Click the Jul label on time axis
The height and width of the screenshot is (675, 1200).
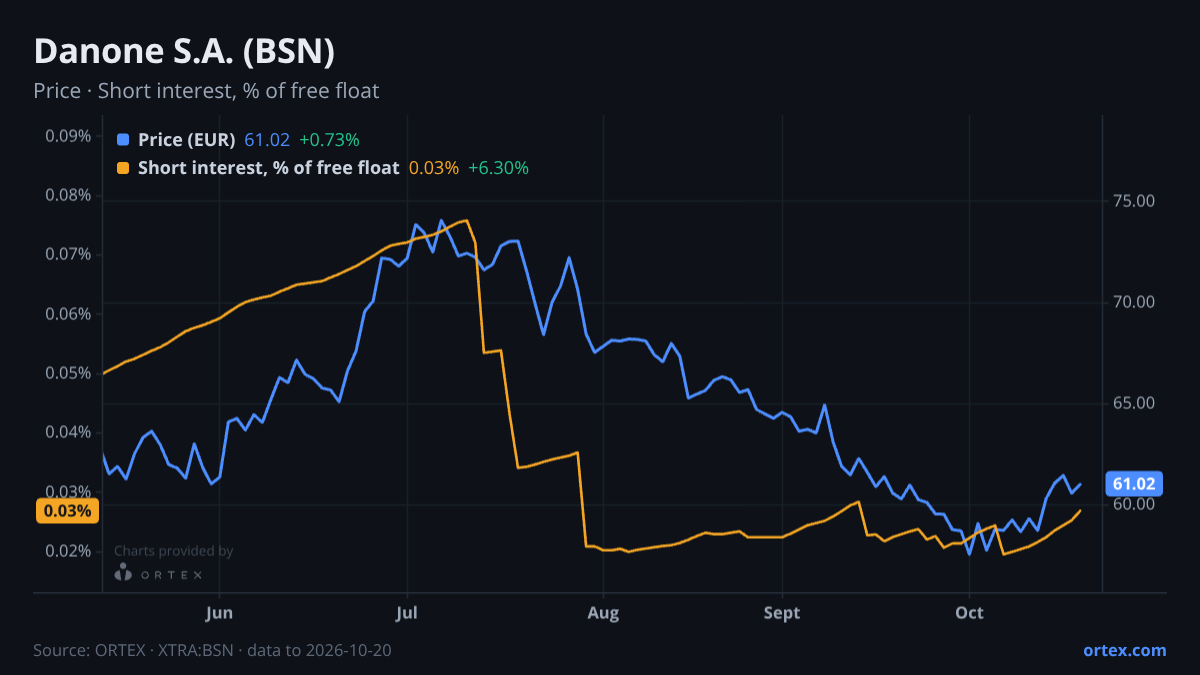click(406, 613)
